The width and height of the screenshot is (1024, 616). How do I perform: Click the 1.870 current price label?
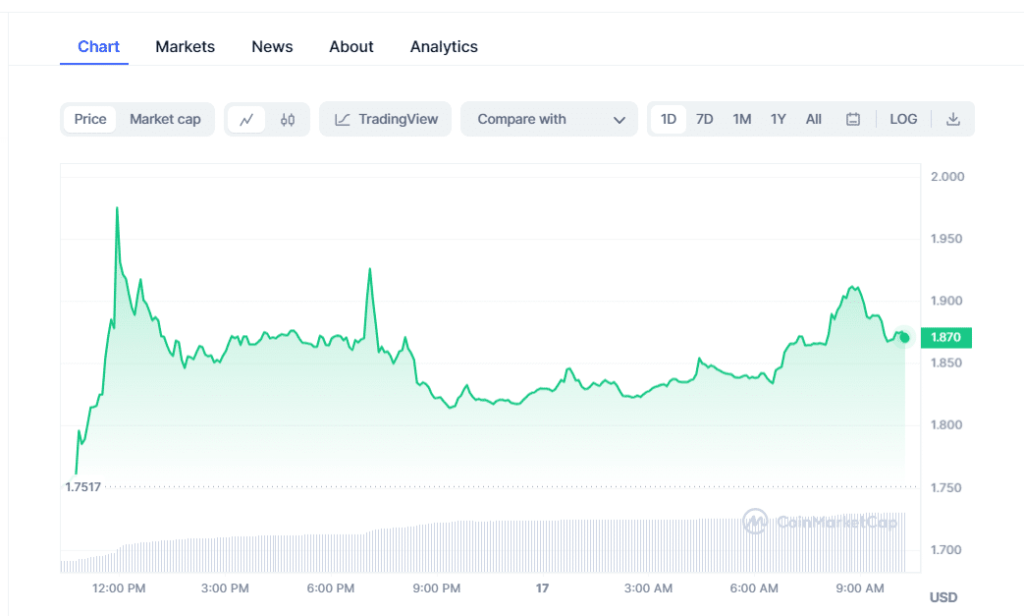945,338
